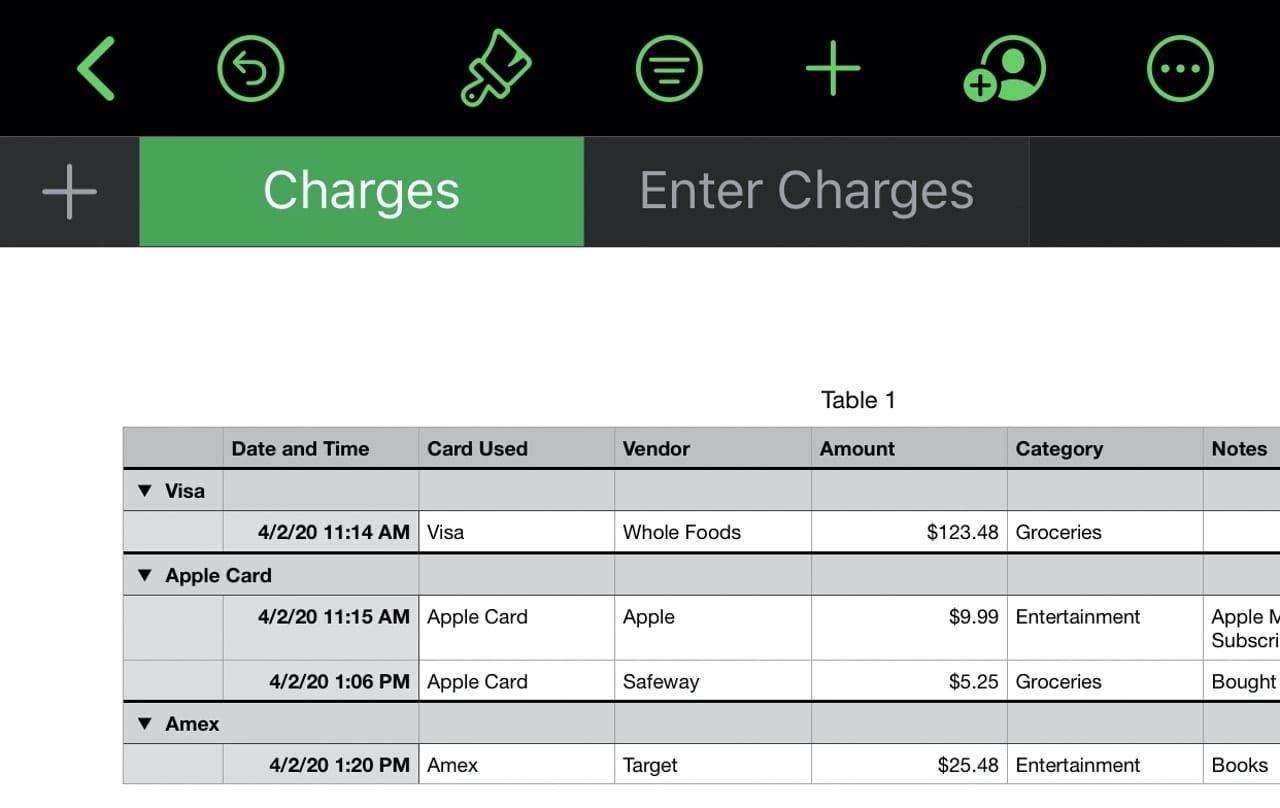
Task: Add a new sheet
Action: pyautogui.click(x=70, y=191)
